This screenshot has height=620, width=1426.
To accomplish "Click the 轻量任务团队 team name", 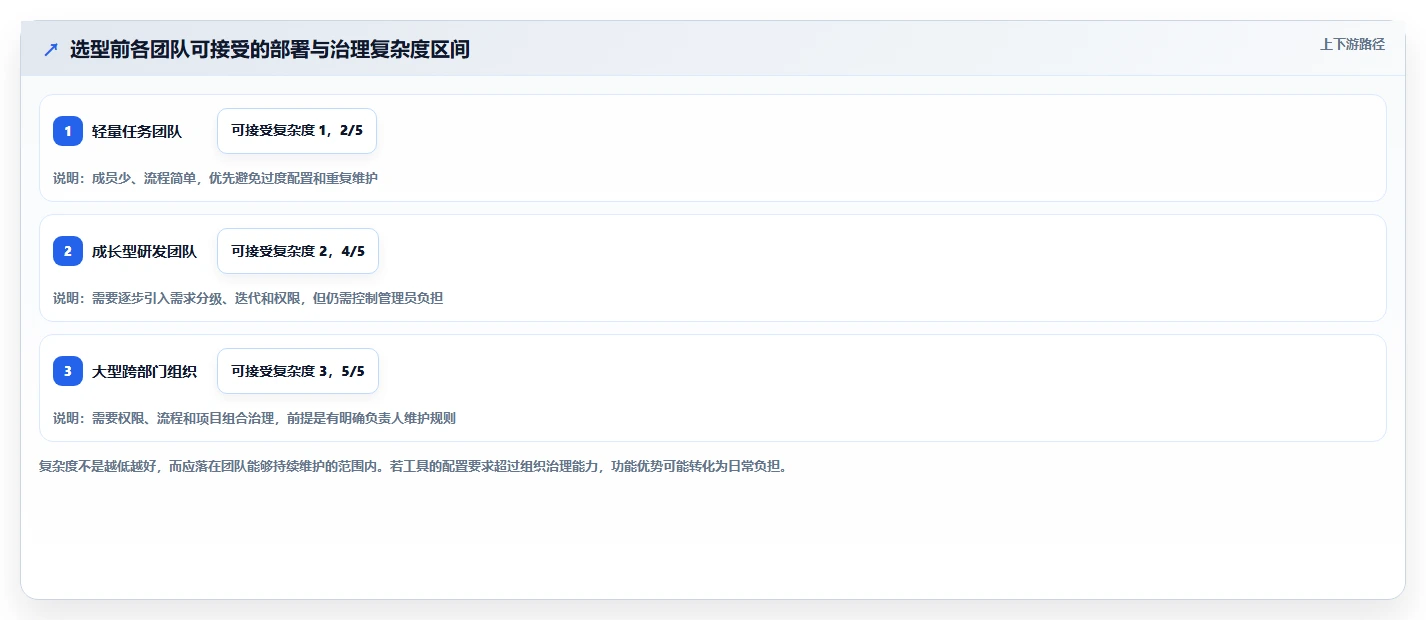I will [137, 131].
